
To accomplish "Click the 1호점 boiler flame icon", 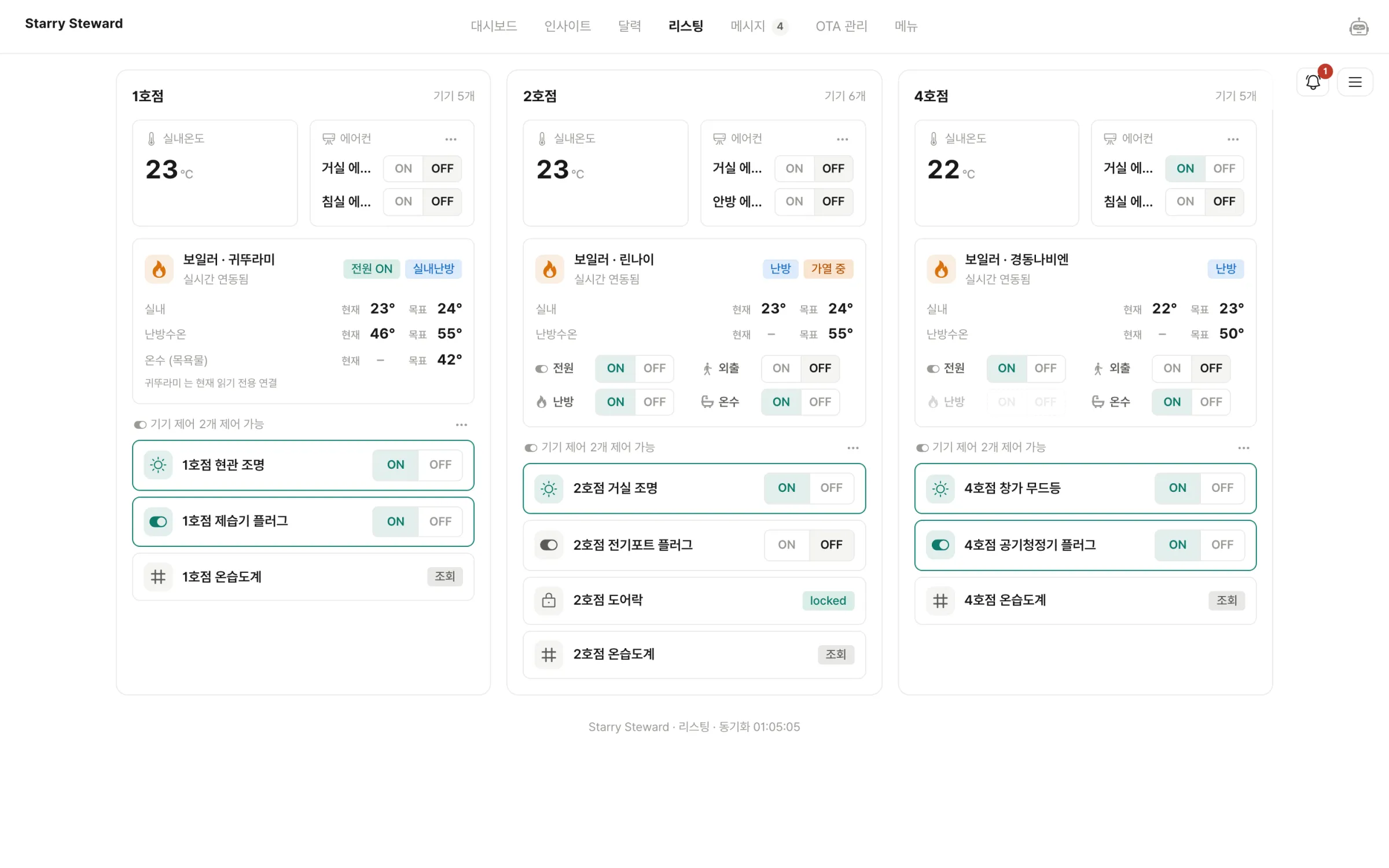I will (159, 269).
